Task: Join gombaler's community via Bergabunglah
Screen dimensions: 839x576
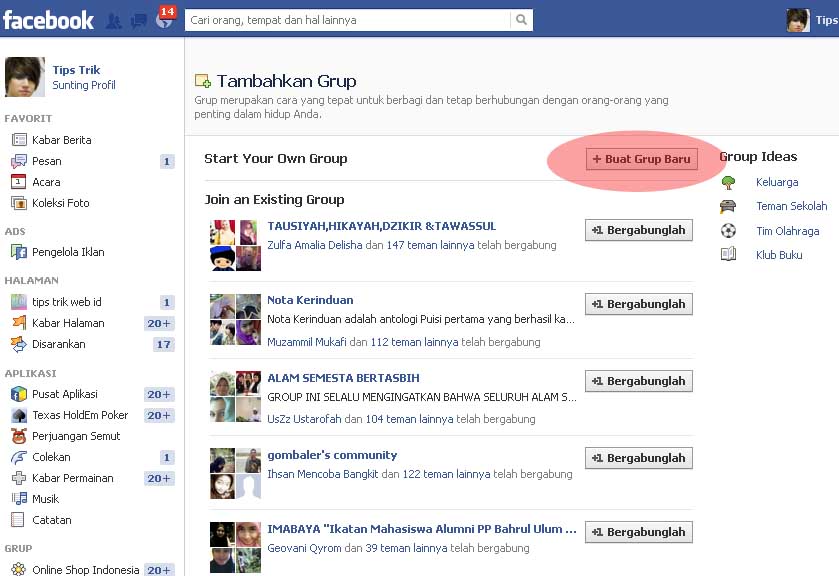Action: click(x=639, y=458)
